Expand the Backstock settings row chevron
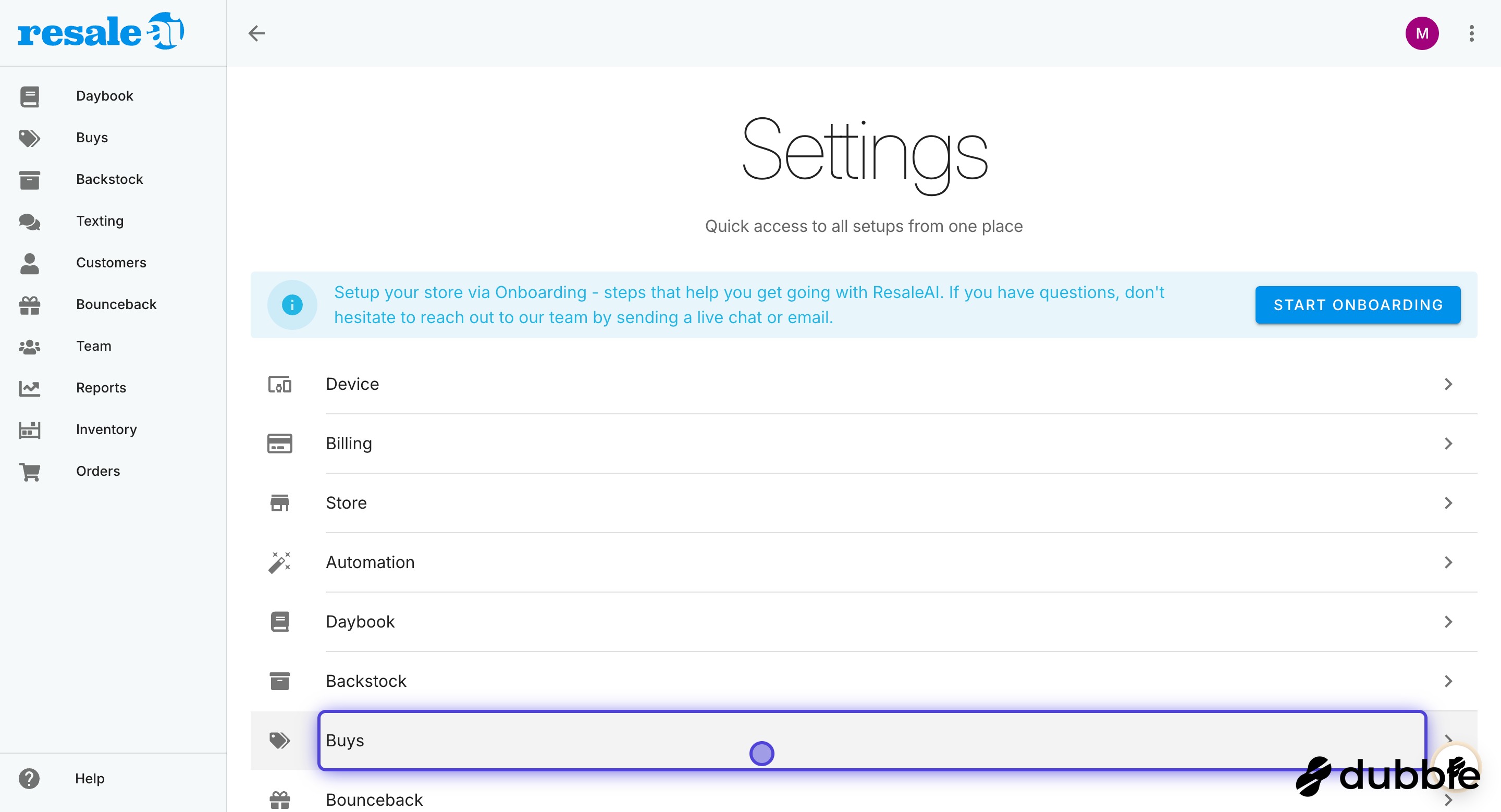 point(1448,682)
